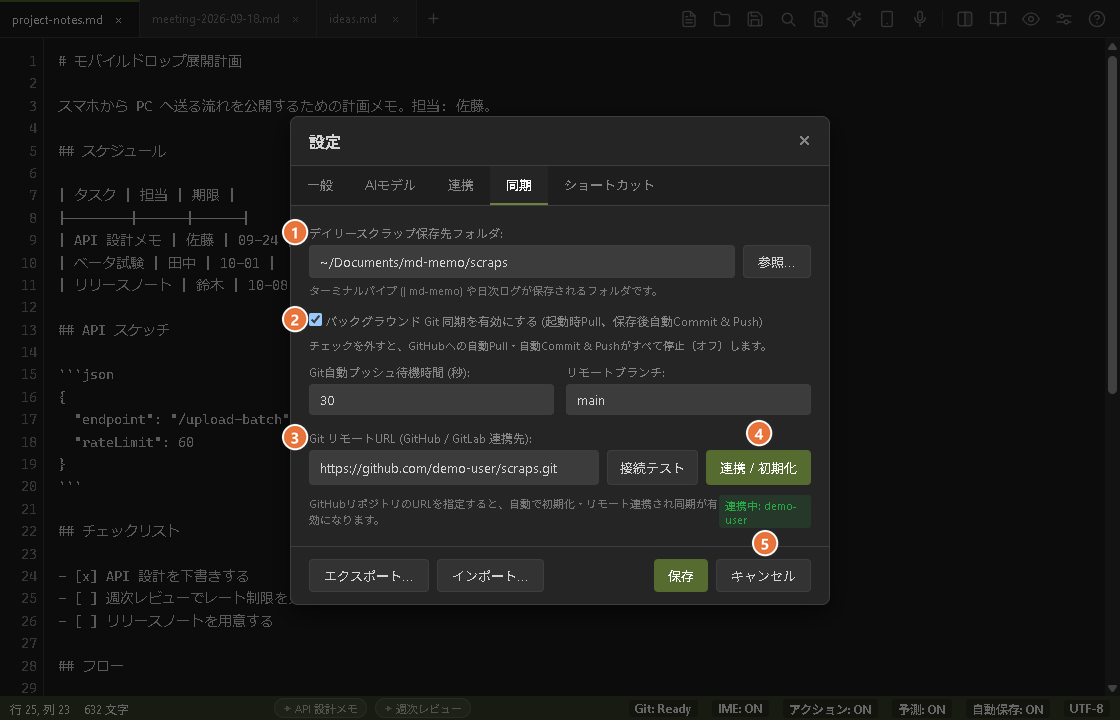This screenshot has height=720, width=1120.
Task: Click the 接続テスト button
Action: [652, 468]
